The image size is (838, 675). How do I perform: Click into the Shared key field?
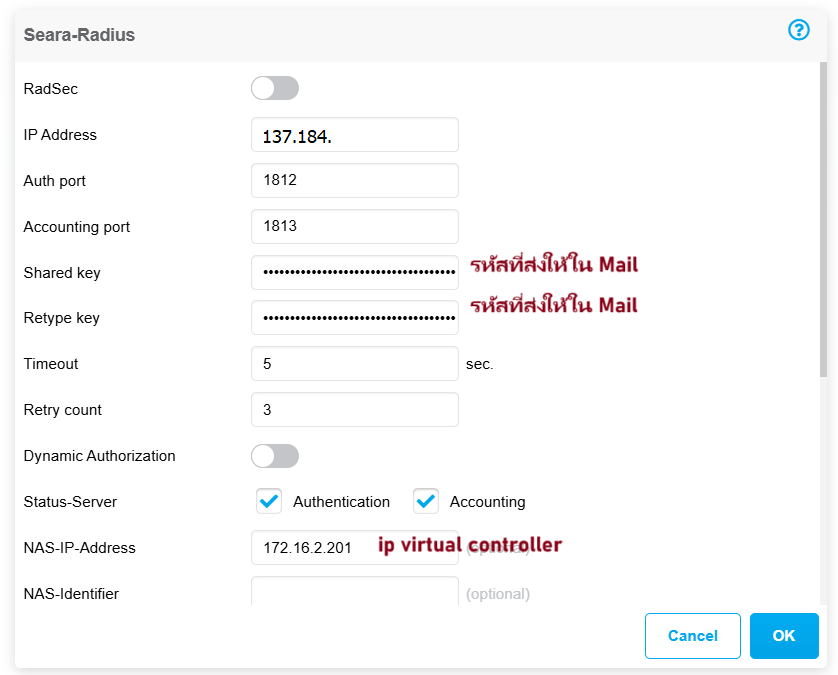(x=355, y=273)
